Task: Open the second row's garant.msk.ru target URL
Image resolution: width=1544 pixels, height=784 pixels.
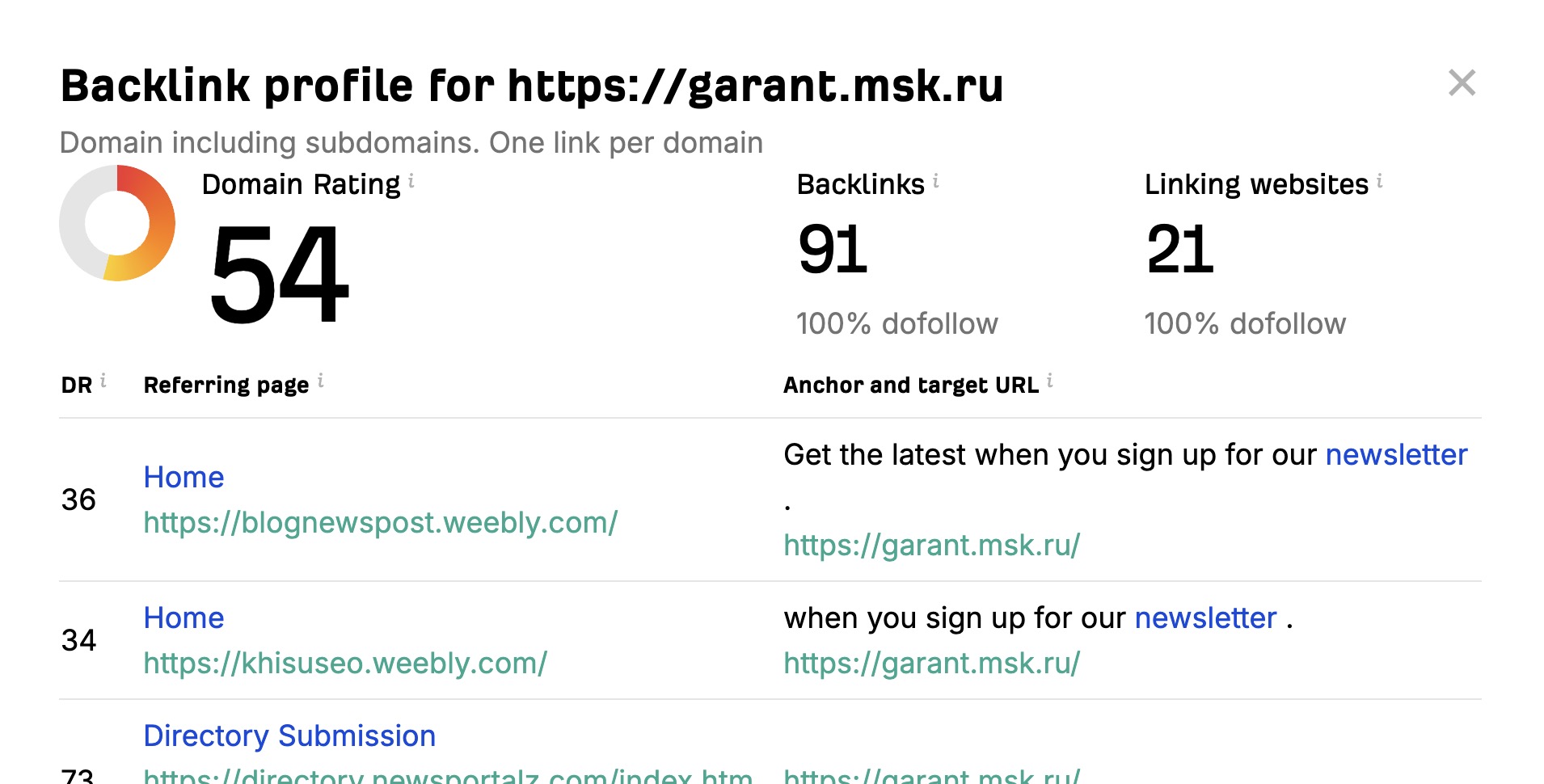Action: 931,663
